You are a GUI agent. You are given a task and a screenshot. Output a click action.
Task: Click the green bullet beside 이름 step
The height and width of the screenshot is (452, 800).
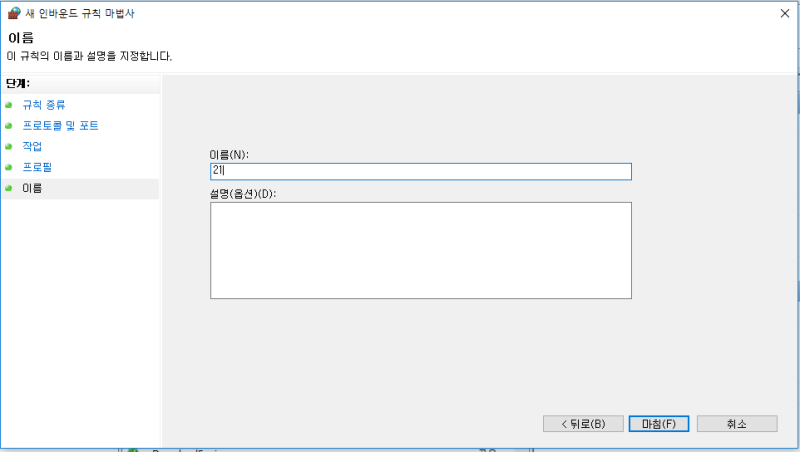tap(9, 188)
